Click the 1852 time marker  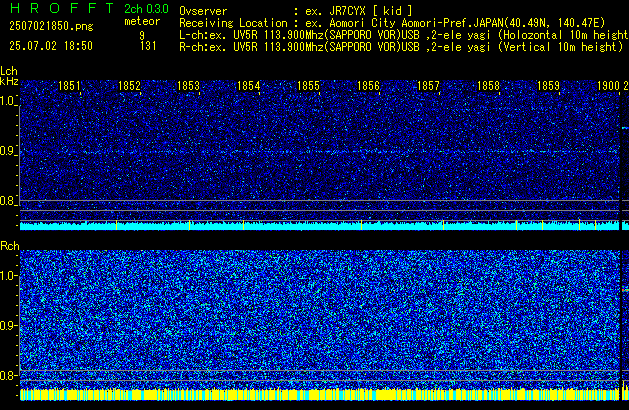point(130,86)
